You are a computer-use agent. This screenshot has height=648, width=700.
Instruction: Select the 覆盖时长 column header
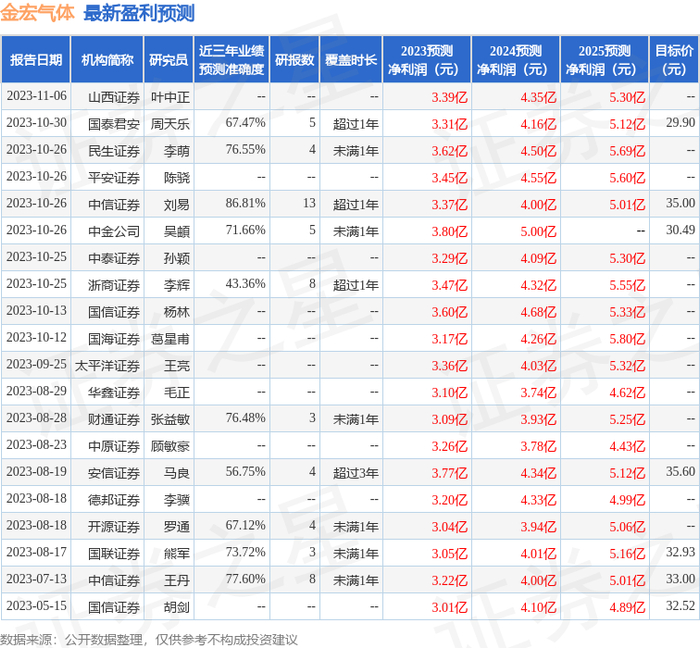pyautogui.click(x=351, y=60)
